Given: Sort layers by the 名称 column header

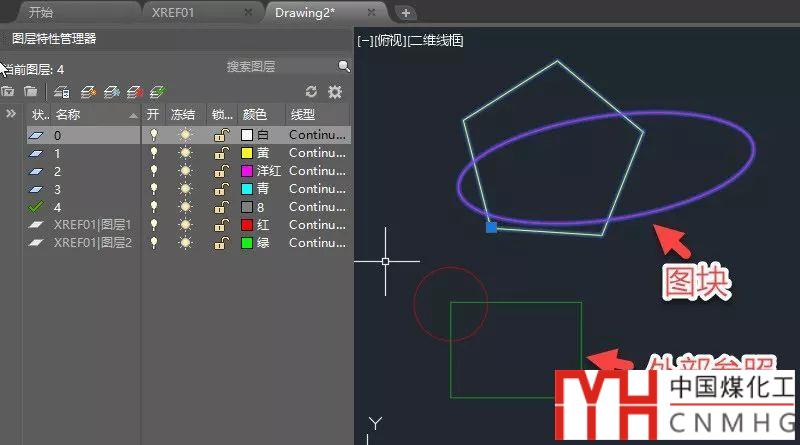Looking at the screenshot, I should click(x=90, y=115).
